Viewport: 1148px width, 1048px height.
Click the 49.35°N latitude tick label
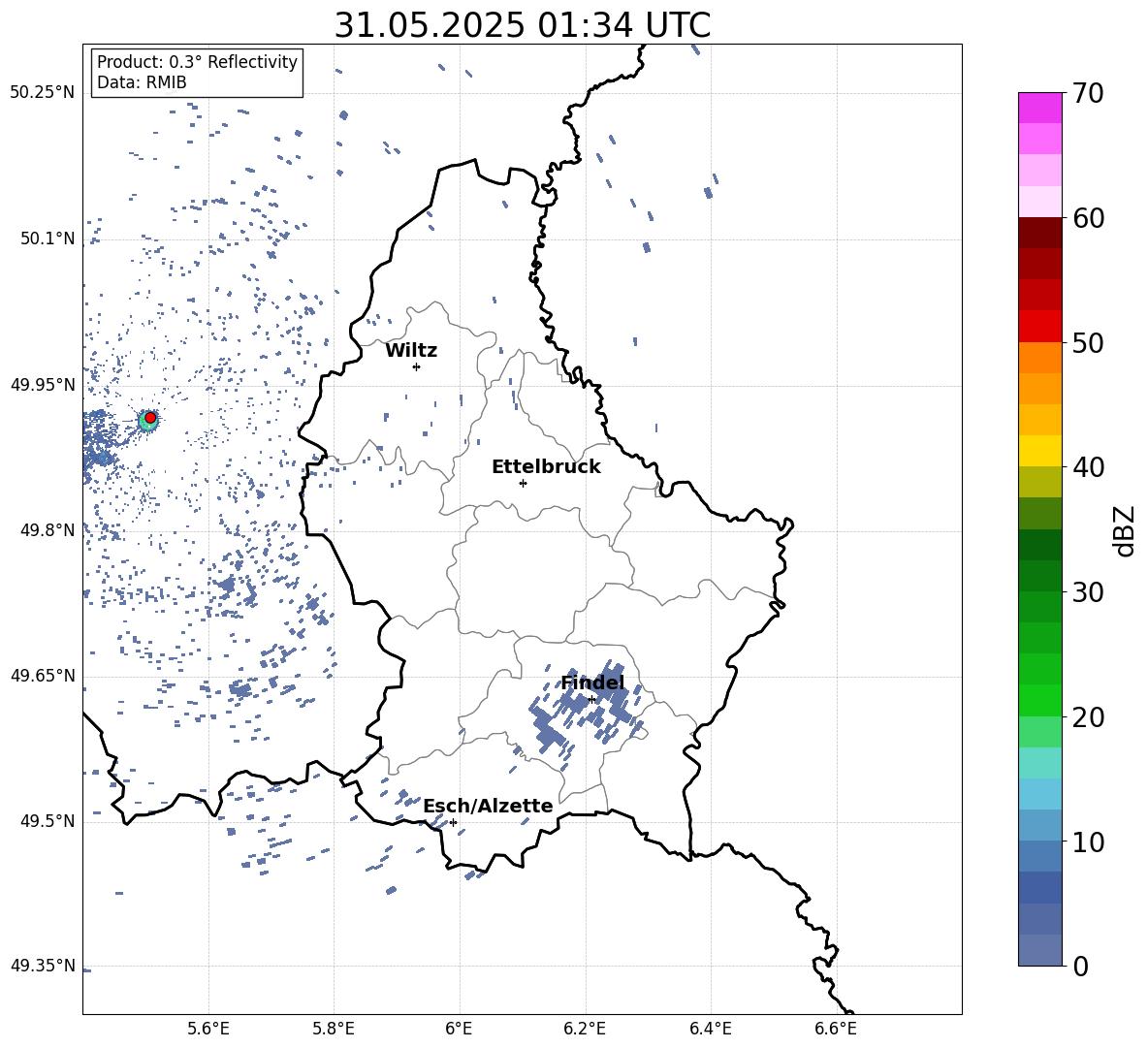[43, 966]
